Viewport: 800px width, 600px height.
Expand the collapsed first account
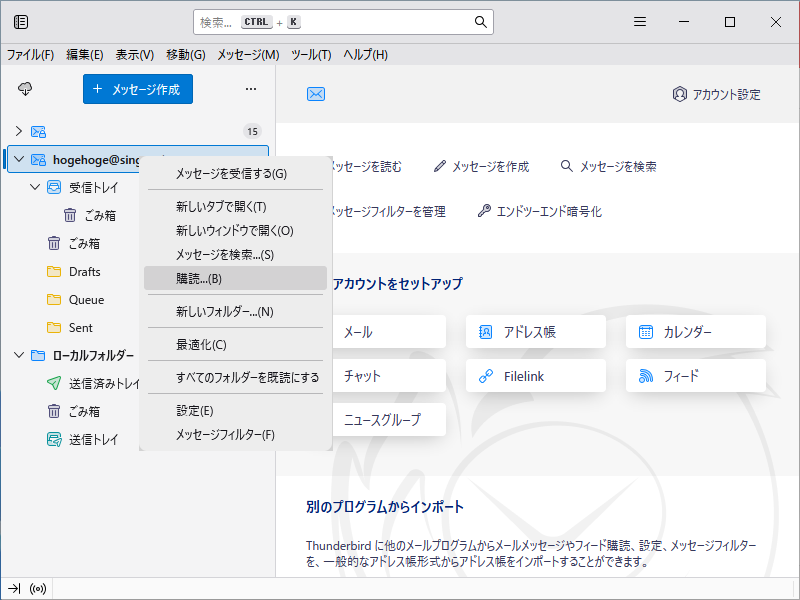19,131
